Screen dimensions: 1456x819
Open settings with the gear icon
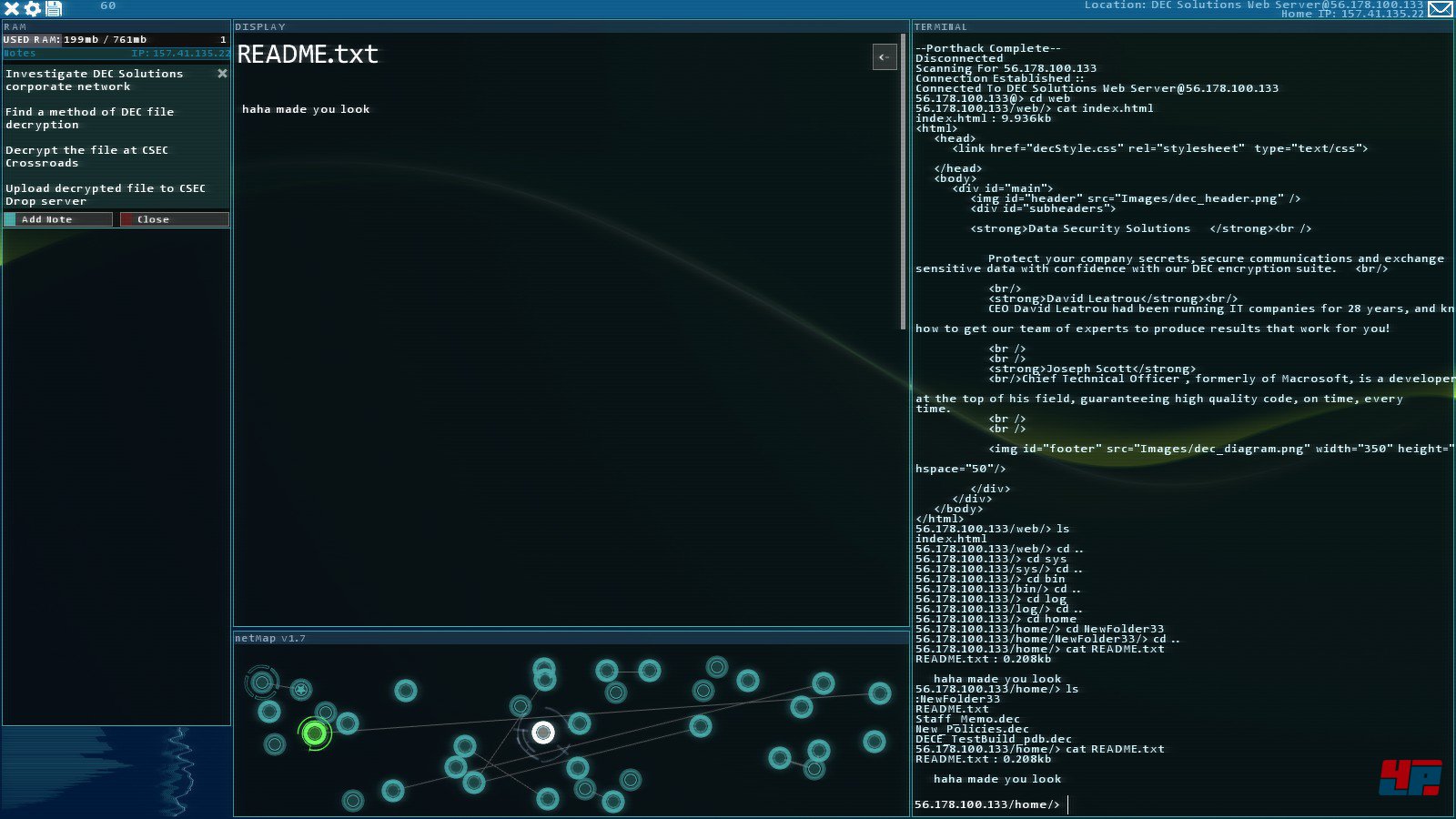(x=33, y=8)
